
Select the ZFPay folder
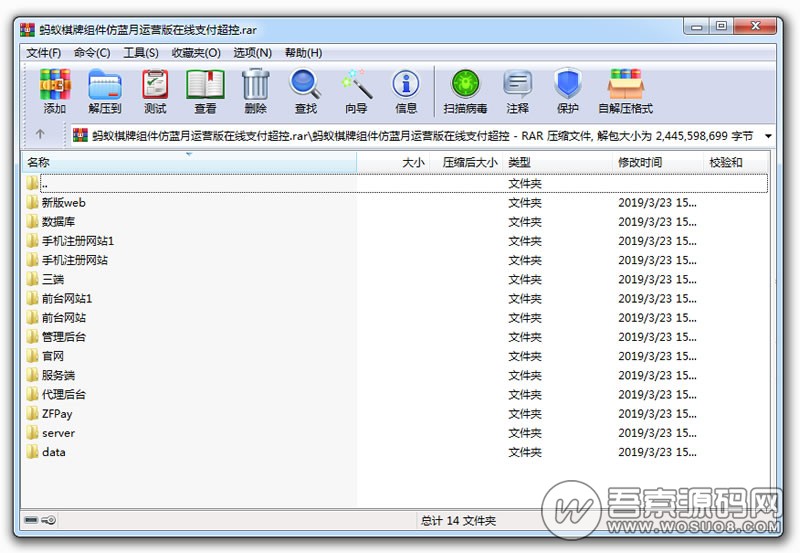[x=396, y=414]
